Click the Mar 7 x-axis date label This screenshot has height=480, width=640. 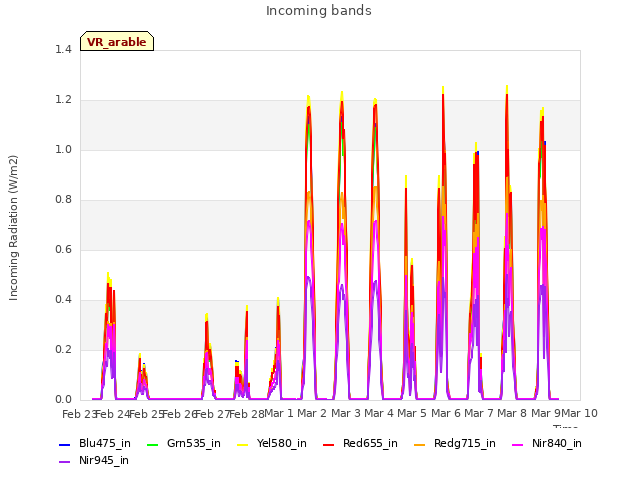pyautogui.click(x=479, y=413)
